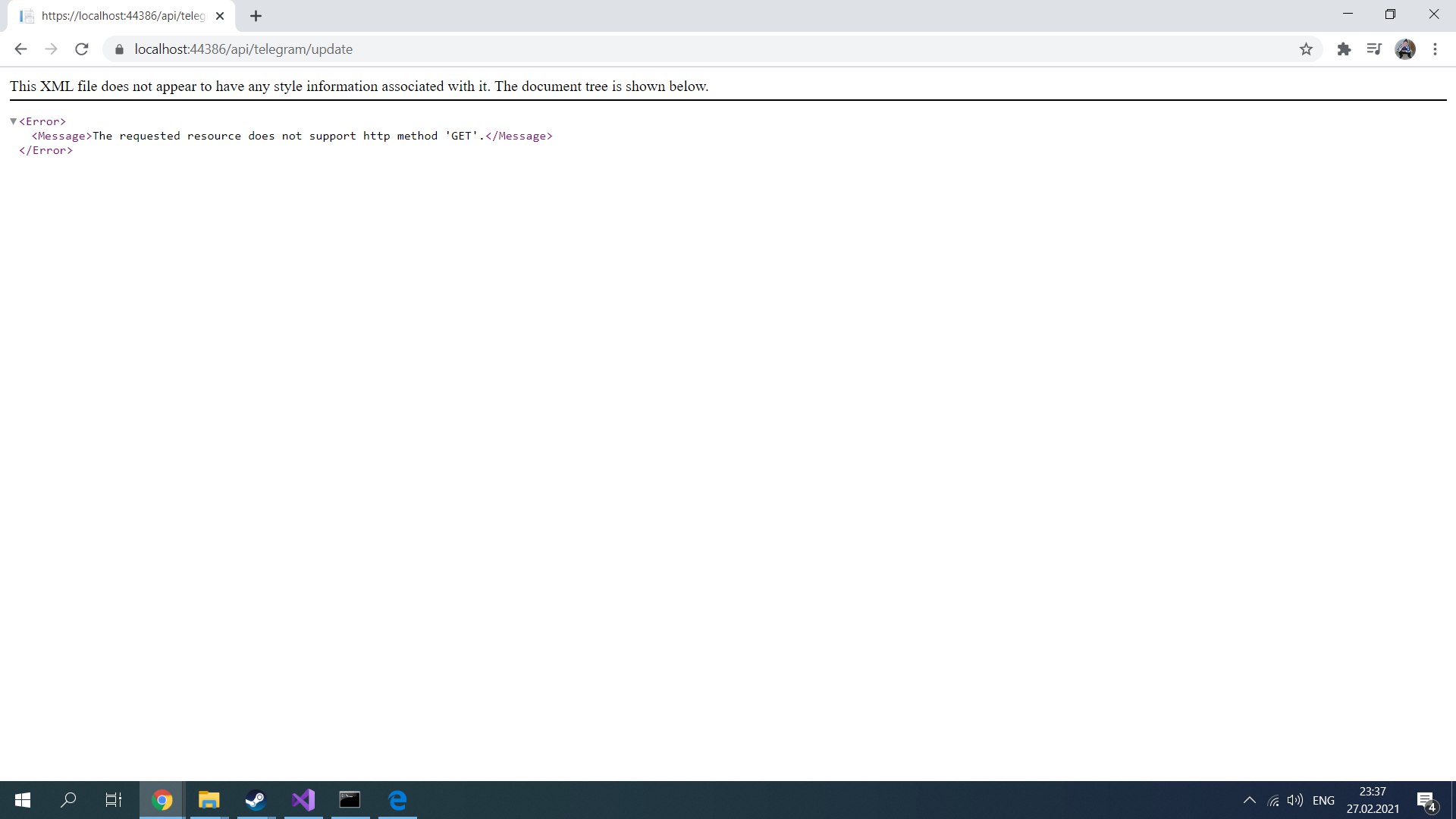Viewport: 1456px width, 819px height.
Task: Open a new browser tab
Action: [x=256, y=16]
